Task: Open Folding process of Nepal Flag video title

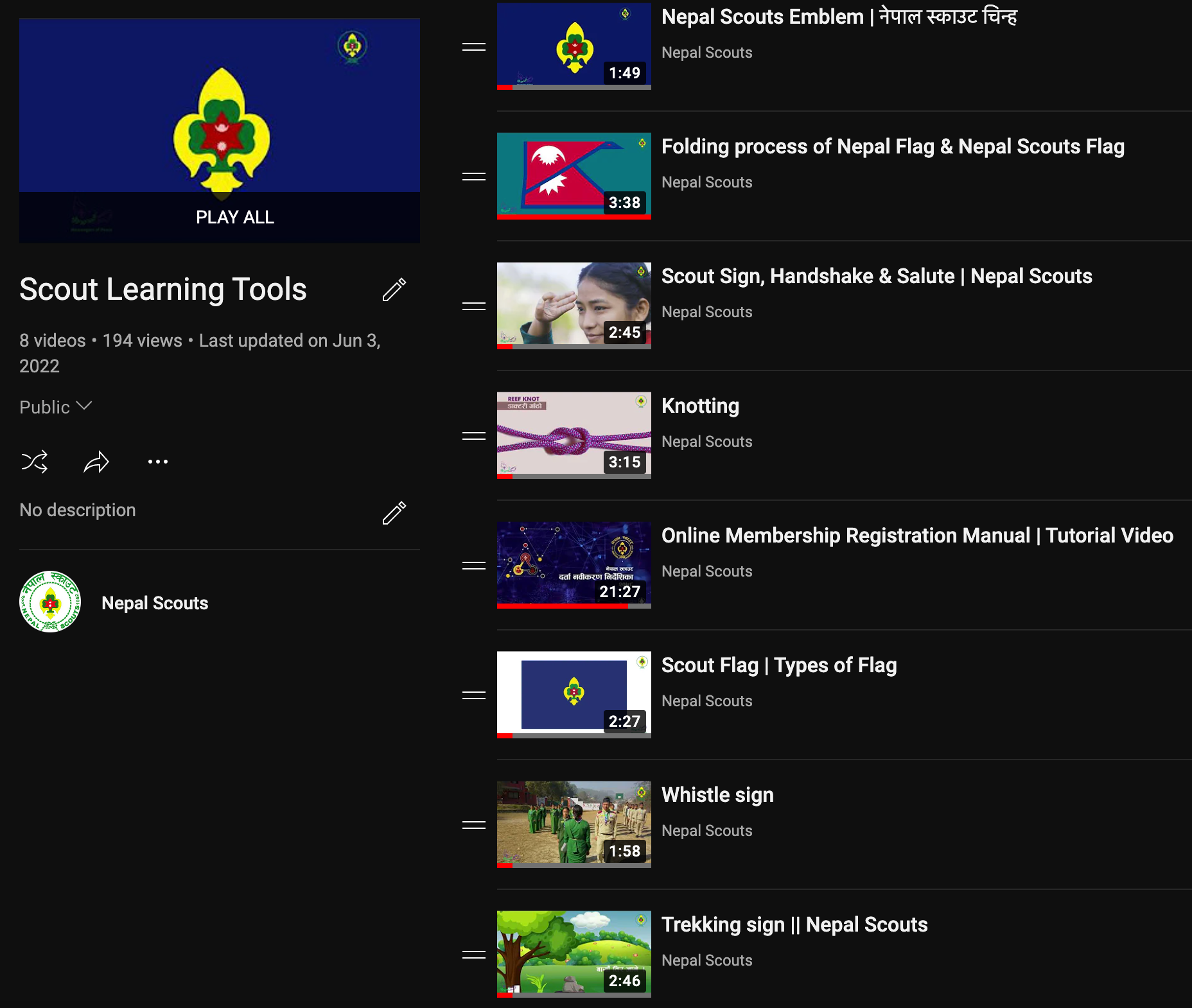Action: (893, 146)
